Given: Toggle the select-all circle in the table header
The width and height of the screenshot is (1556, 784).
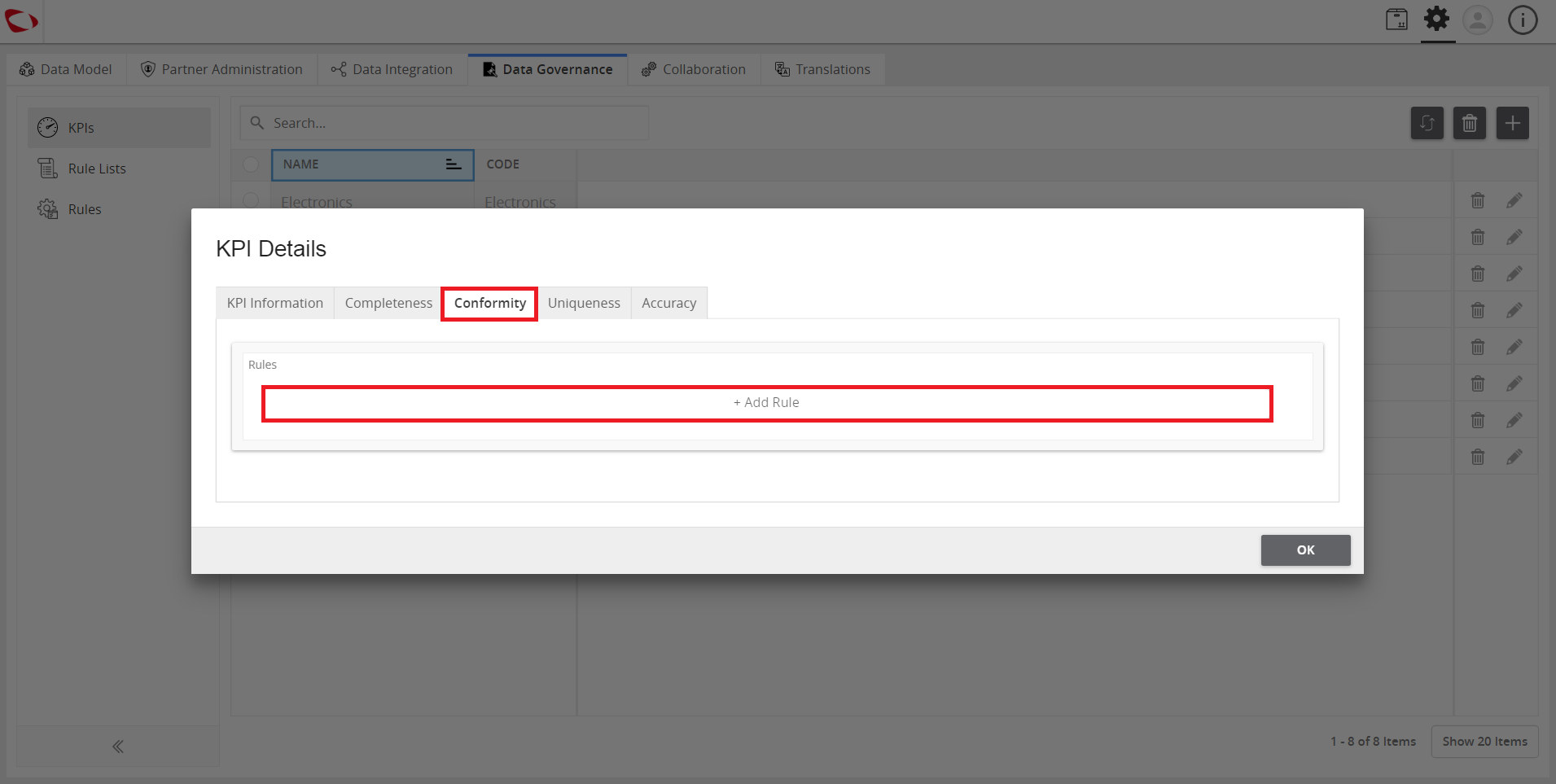Looking at the screenshot, I should [x=251, y=164].
